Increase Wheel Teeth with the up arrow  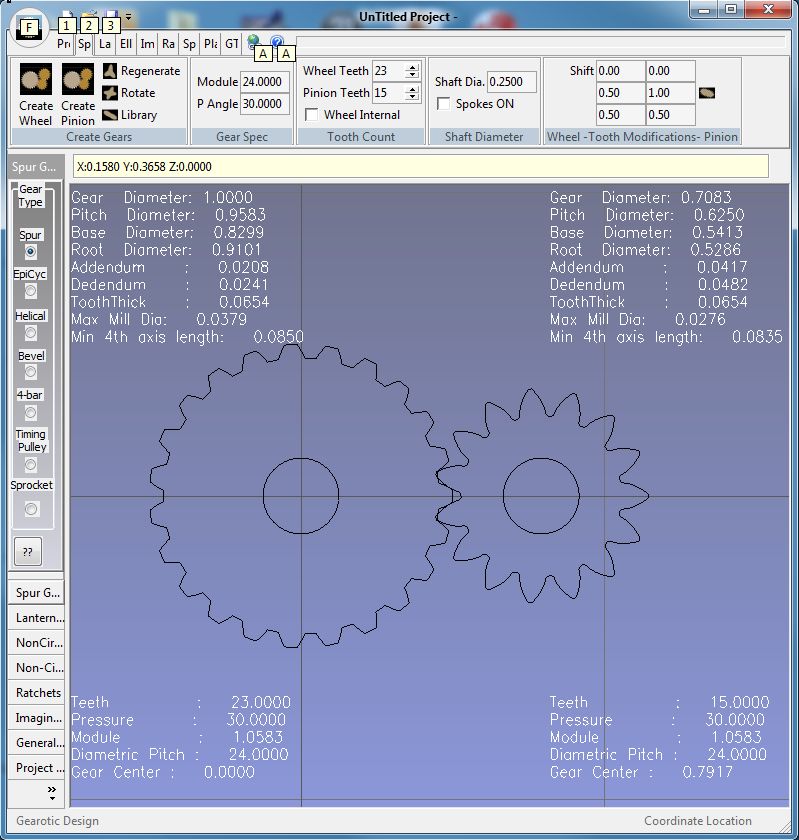pyautogui.click(x=412, y=67)
